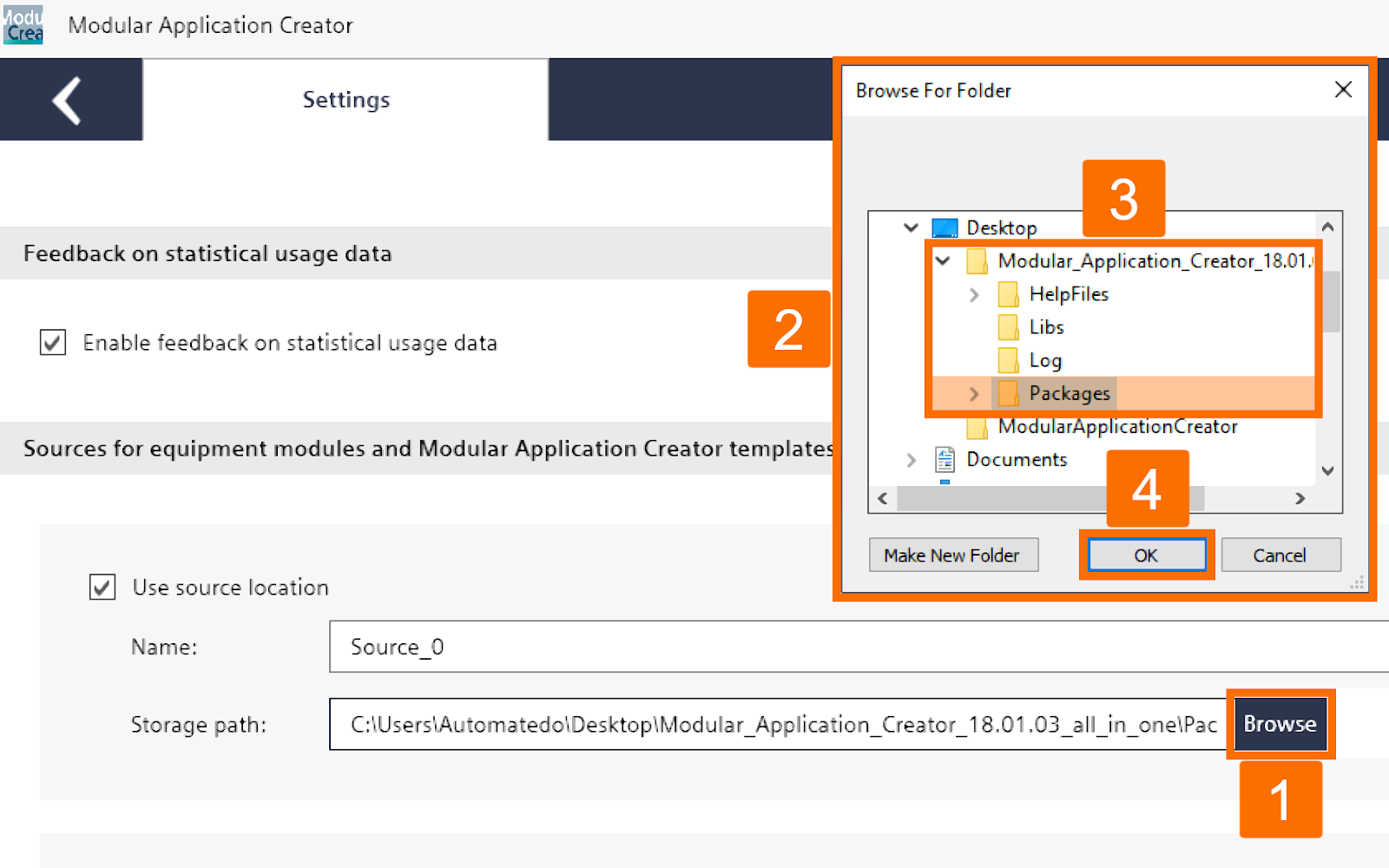Click the Modular Application Creator logo
The image size is (1389, 868).
coord(23,24)
